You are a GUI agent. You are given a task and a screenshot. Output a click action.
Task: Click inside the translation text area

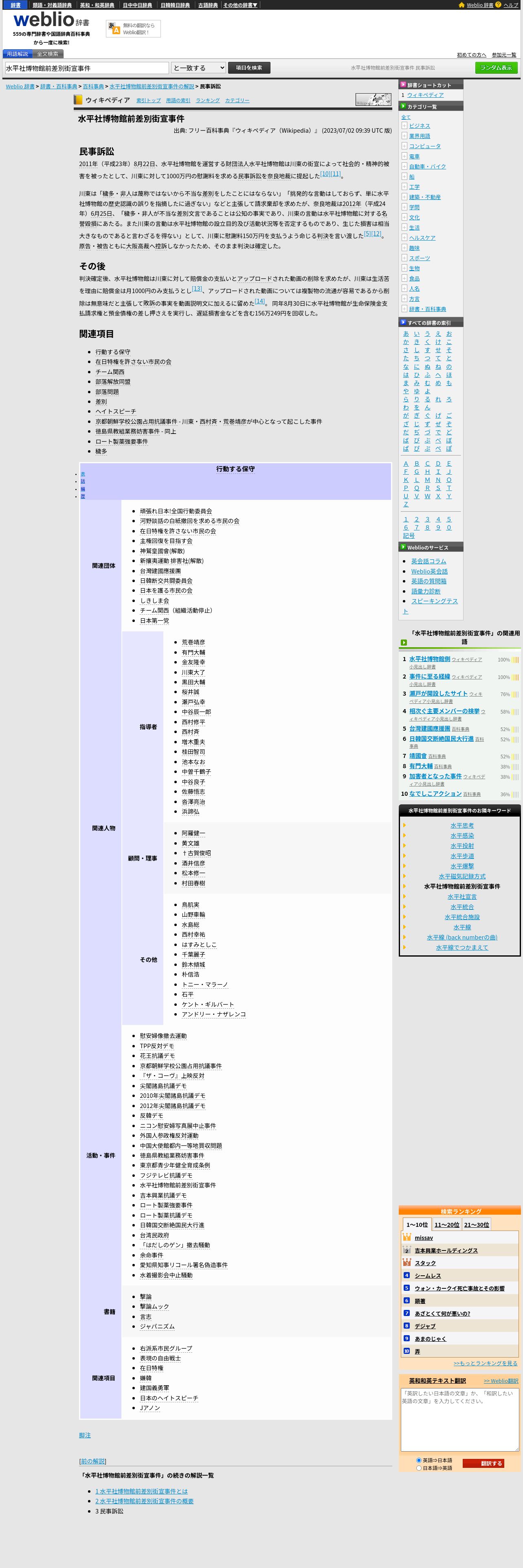460,1419
